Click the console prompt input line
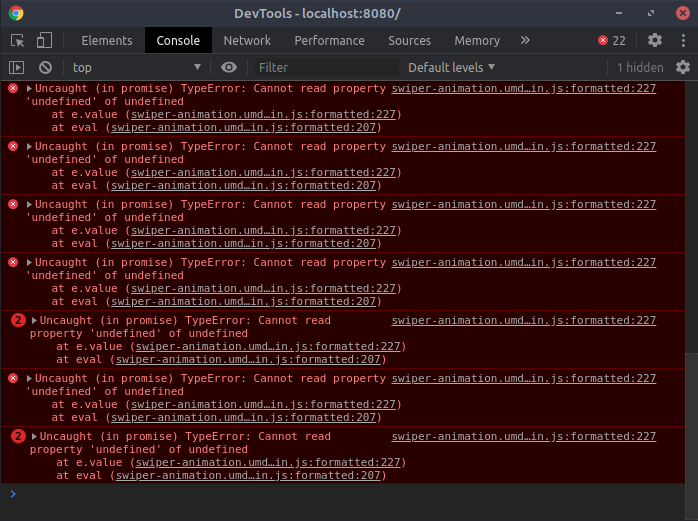This screenshot has height=521, width=698. pyautogui.click(x=343, y=494)
